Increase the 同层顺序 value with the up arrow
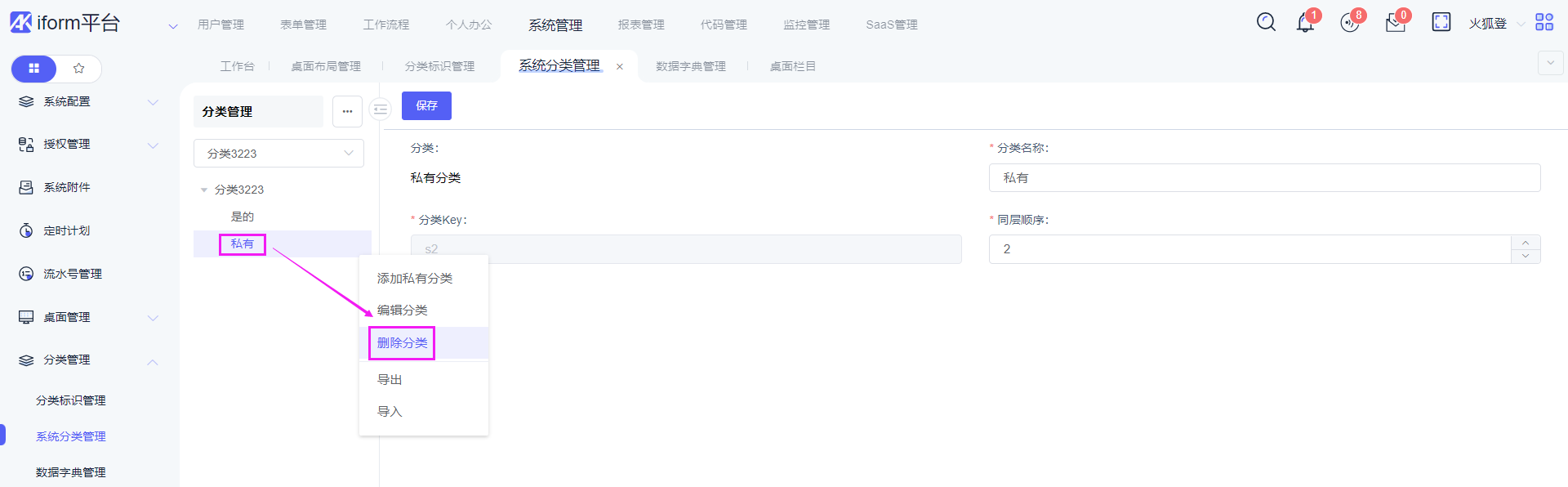Image resolution: width=1568 pixels, height=487 pixels. tap(1526, 243)
